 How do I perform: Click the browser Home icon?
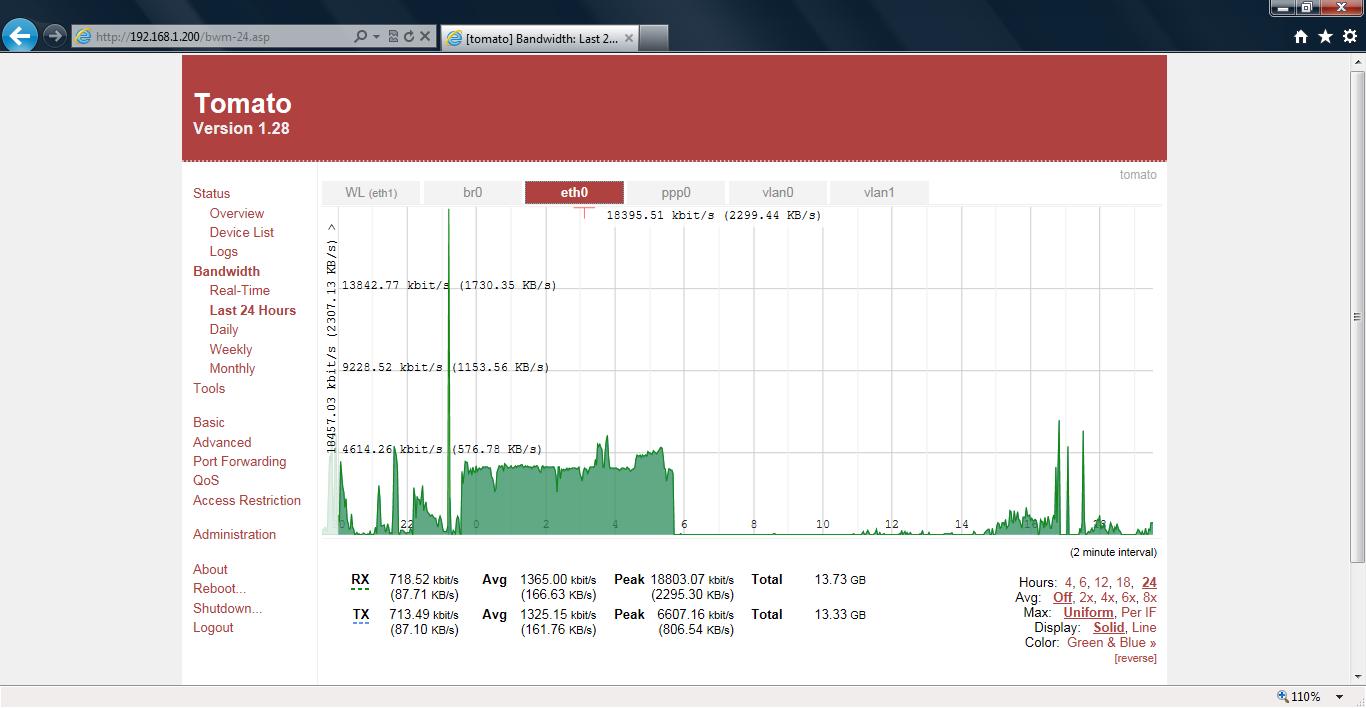(1301, 36)
